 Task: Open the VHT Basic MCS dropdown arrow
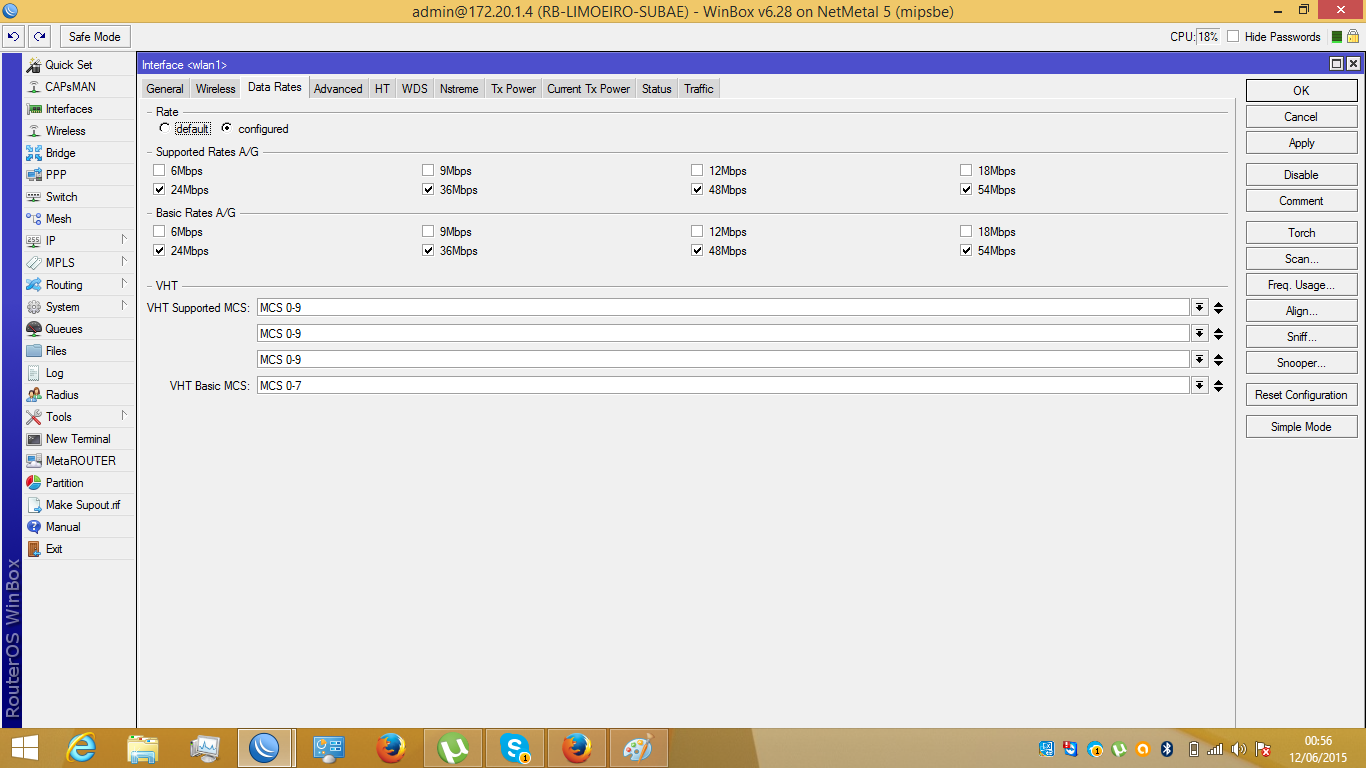(1199, 386)
